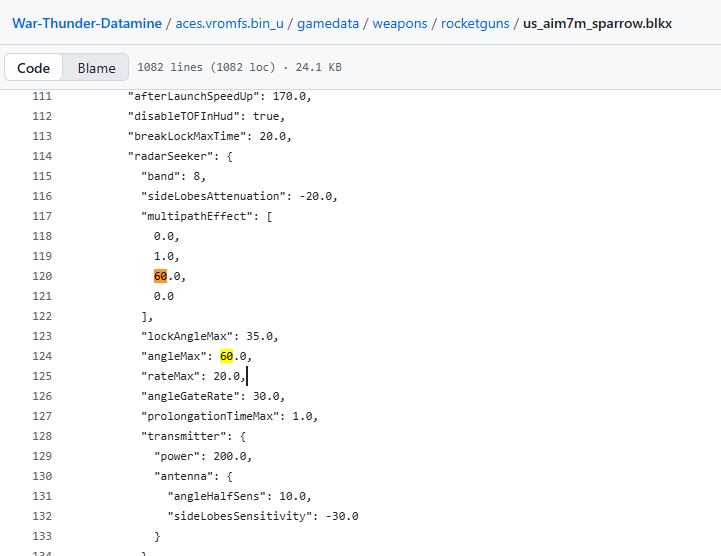Click the radarSeeker key text
Viewport: 721px width, 556px height.
click(x=167, y=156)
